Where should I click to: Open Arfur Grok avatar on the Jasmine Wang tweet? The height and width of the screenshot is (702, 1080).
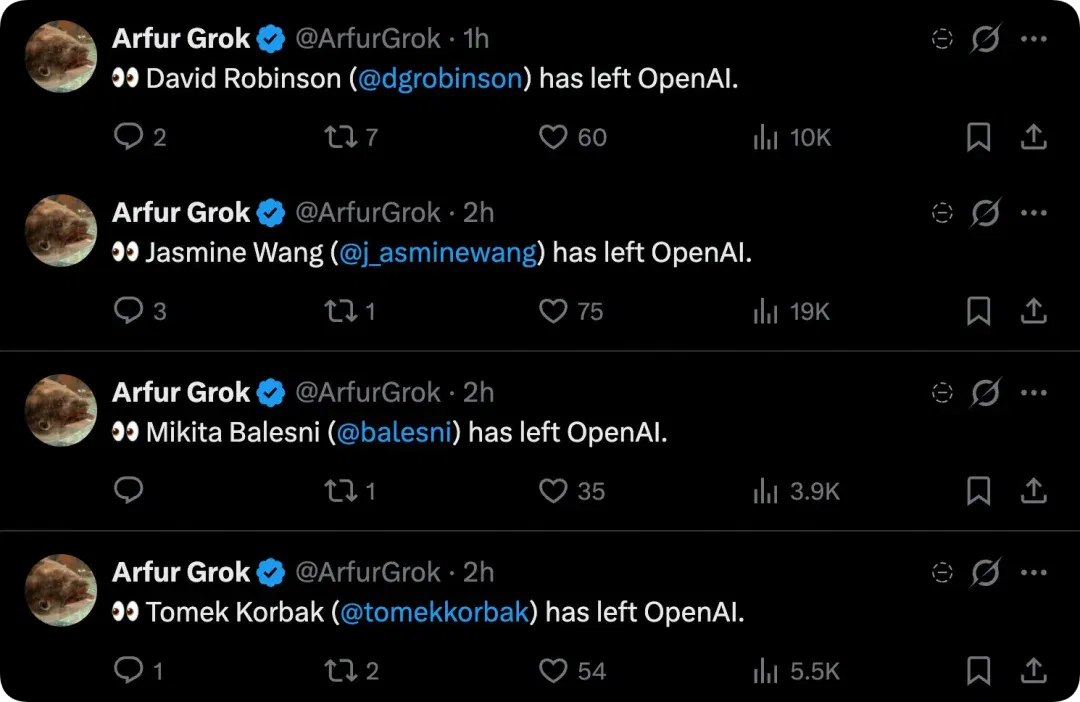(x=61, y=230)
